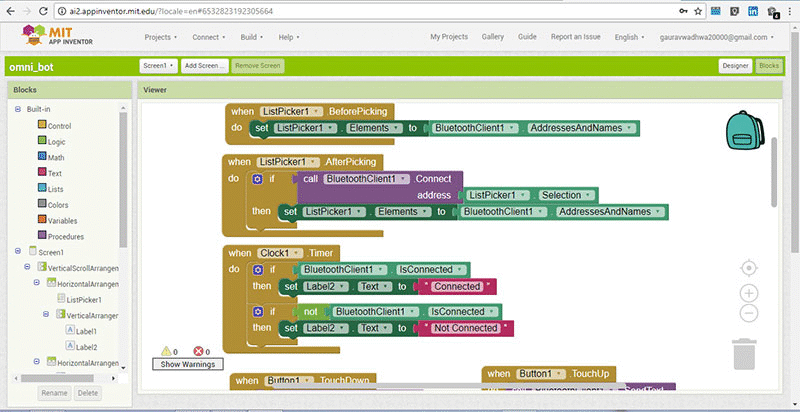Open the Screen1 dropdown button
Screen dimensions: 800x412
(x=158, y=66)
